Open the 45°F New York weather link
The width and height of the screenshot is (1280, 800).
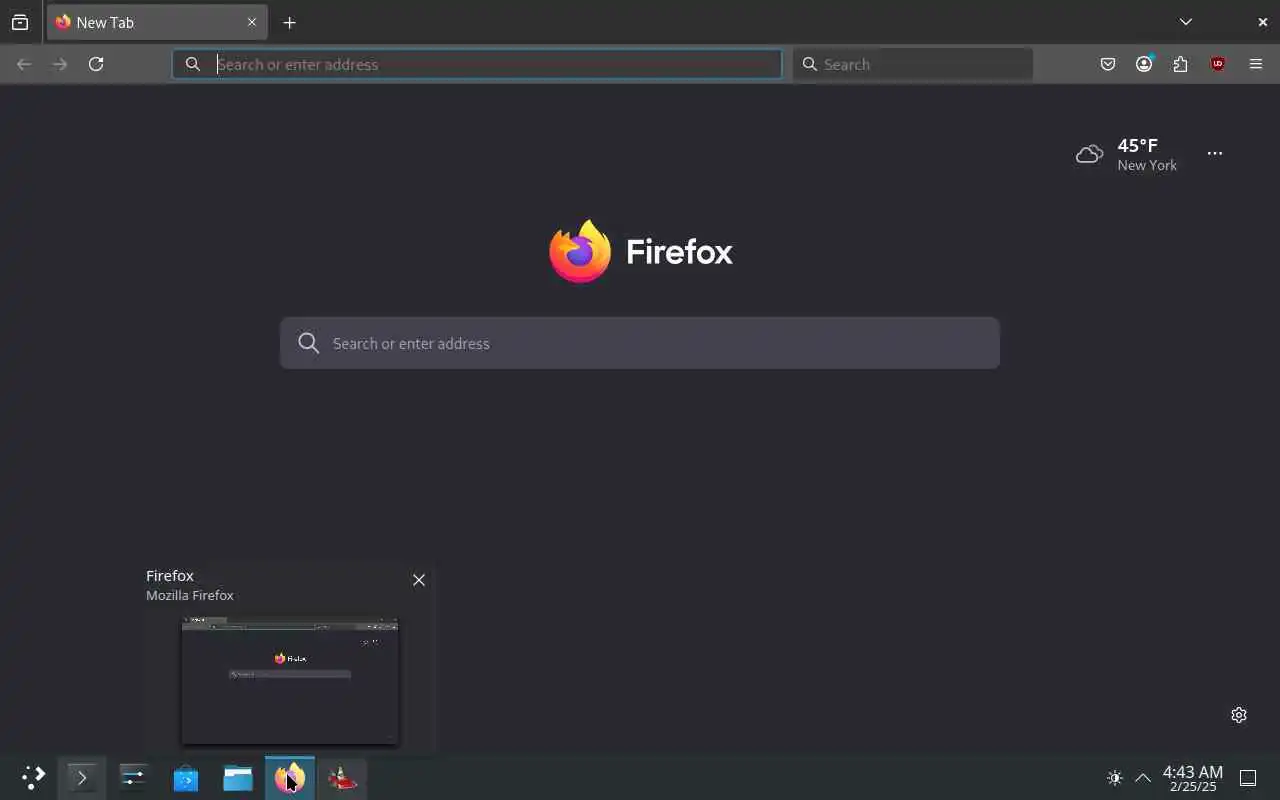[x=1127, y=154]
